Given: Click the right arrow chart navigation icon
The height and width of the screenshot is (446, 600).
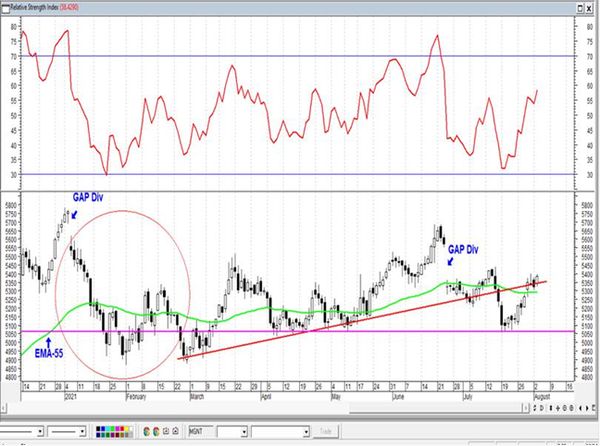Looking at the screenshot, I should click(x=587, y=408).
